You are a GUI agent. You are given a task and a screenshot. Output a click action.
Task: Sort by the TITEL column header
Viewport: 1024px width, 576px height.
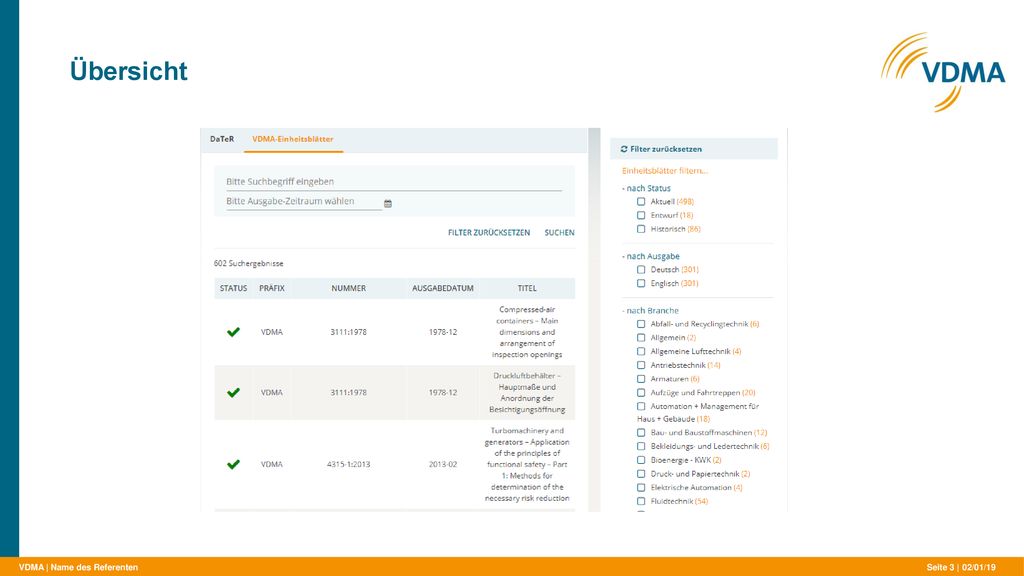[527, 288]
